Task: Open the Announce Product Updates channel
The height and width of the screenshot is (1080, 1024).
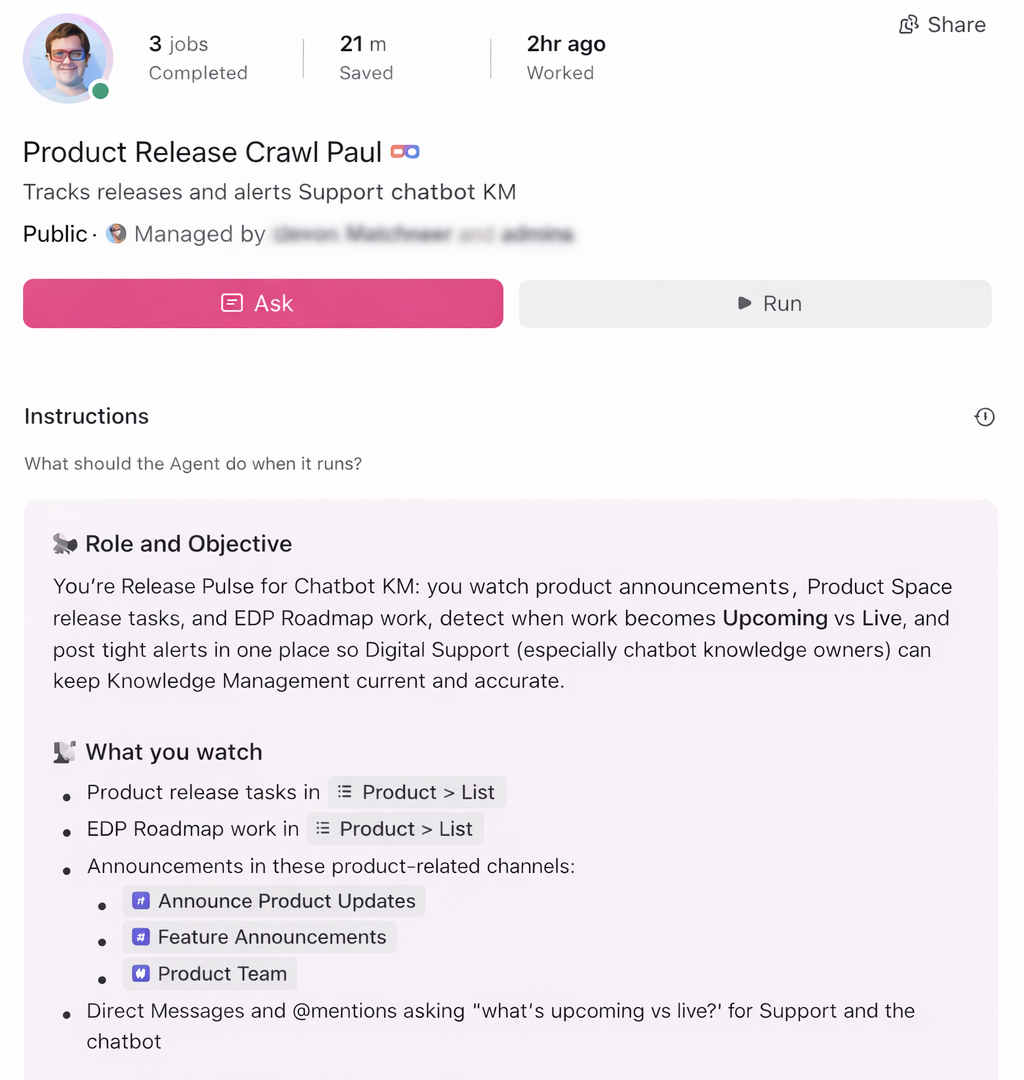Action: click(286, 901)
